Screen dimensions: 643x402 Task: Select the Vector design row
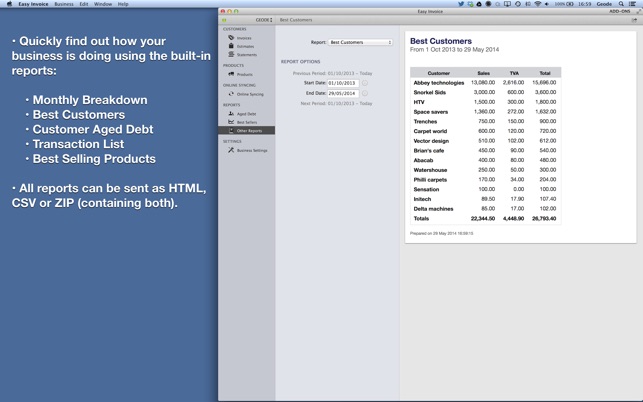pos(486,141)
